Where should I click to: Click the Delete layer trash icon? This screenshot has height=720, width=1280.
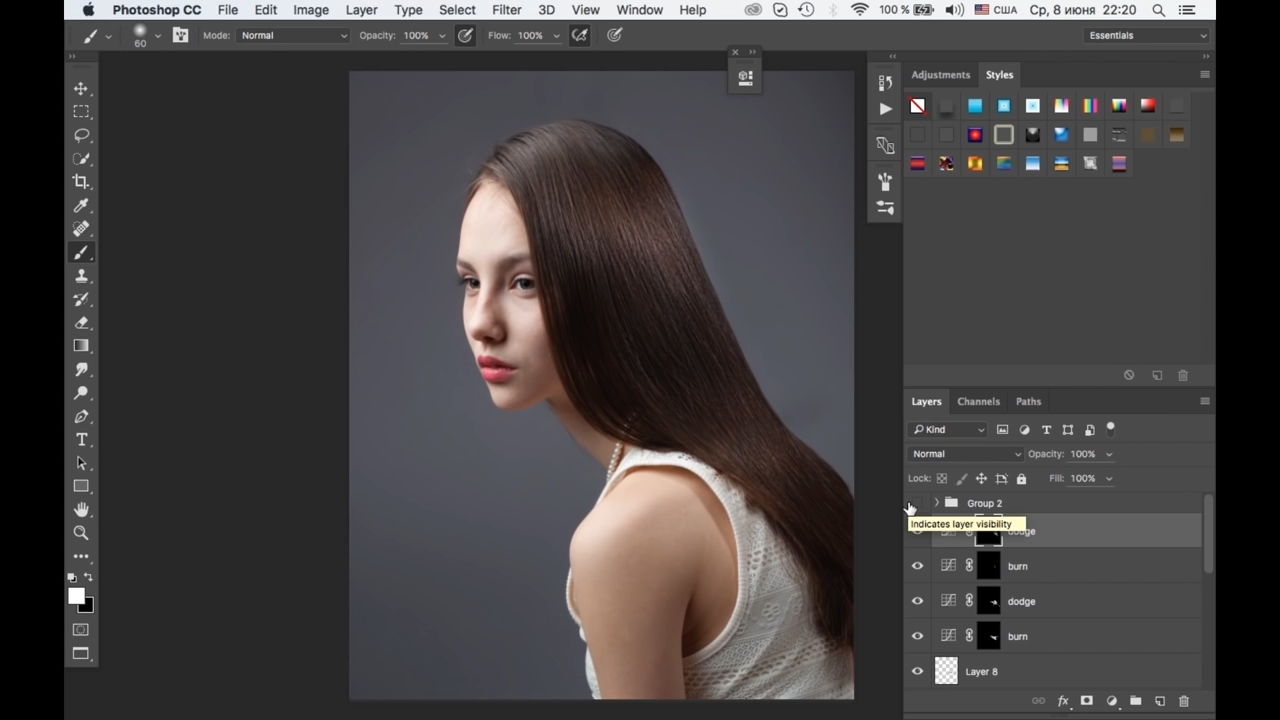(1184, 701)
